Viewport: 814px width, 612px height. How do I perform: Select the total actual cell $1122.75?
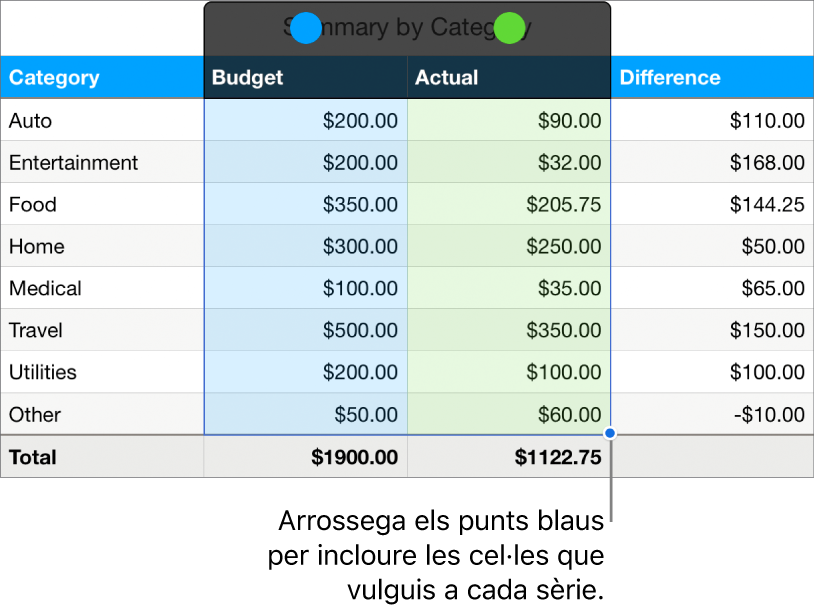tap(508, 458)
